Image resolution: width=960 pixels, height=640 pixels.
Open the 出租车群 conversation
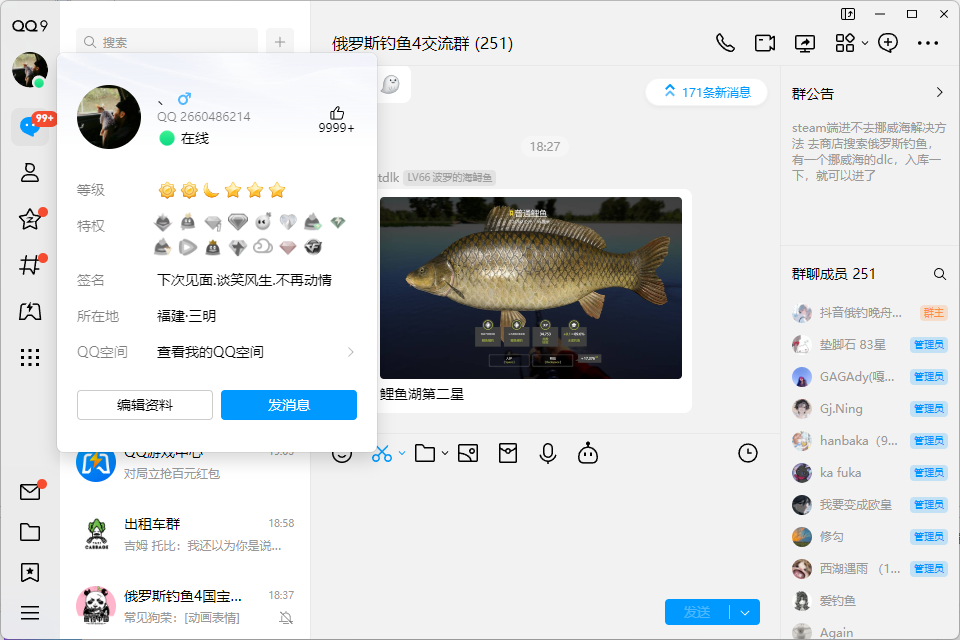(185, 533)
